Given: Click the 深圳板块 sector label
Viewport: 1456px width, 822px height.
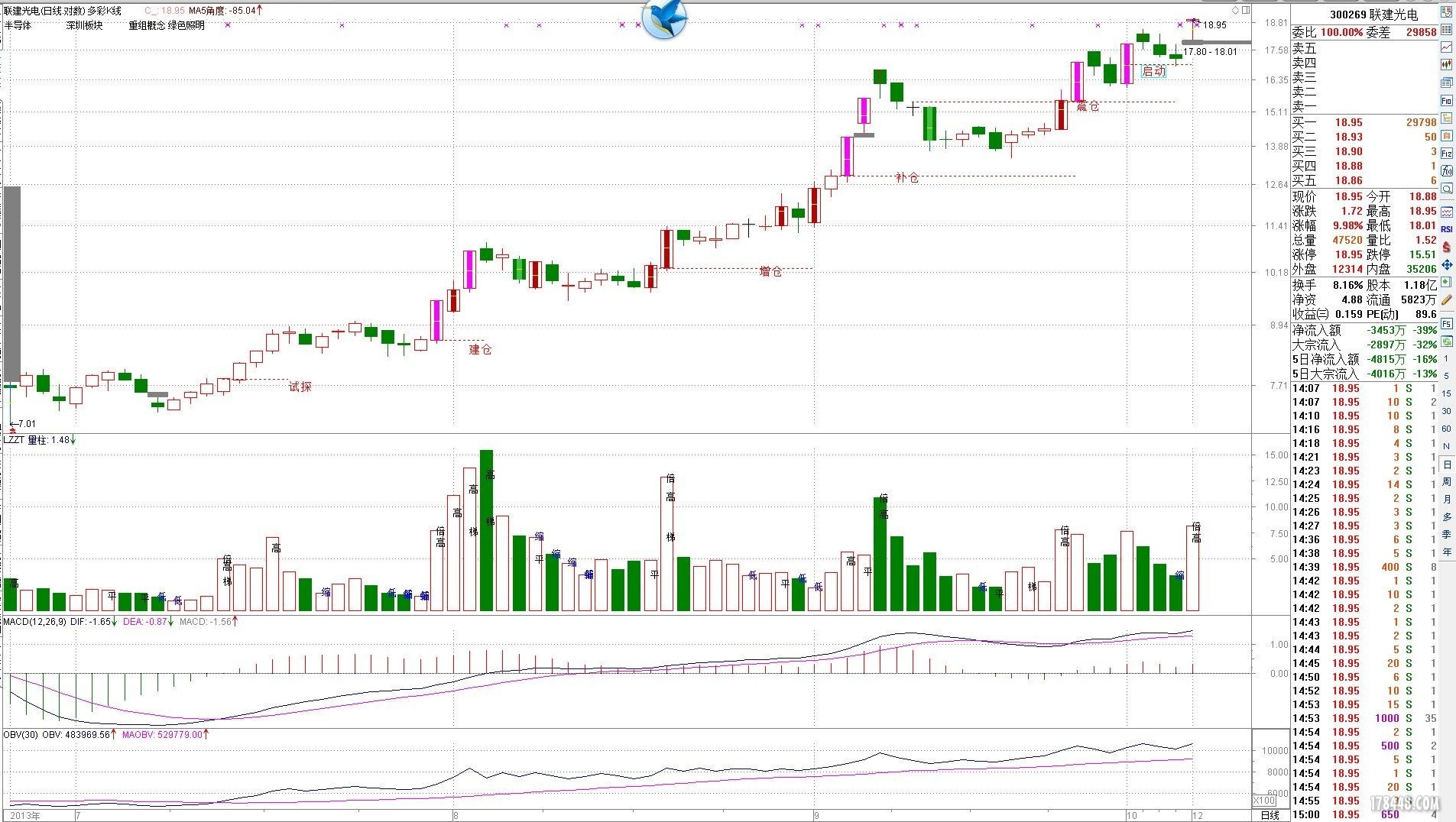Looking at the screenshot, I should tap(84, 25).
